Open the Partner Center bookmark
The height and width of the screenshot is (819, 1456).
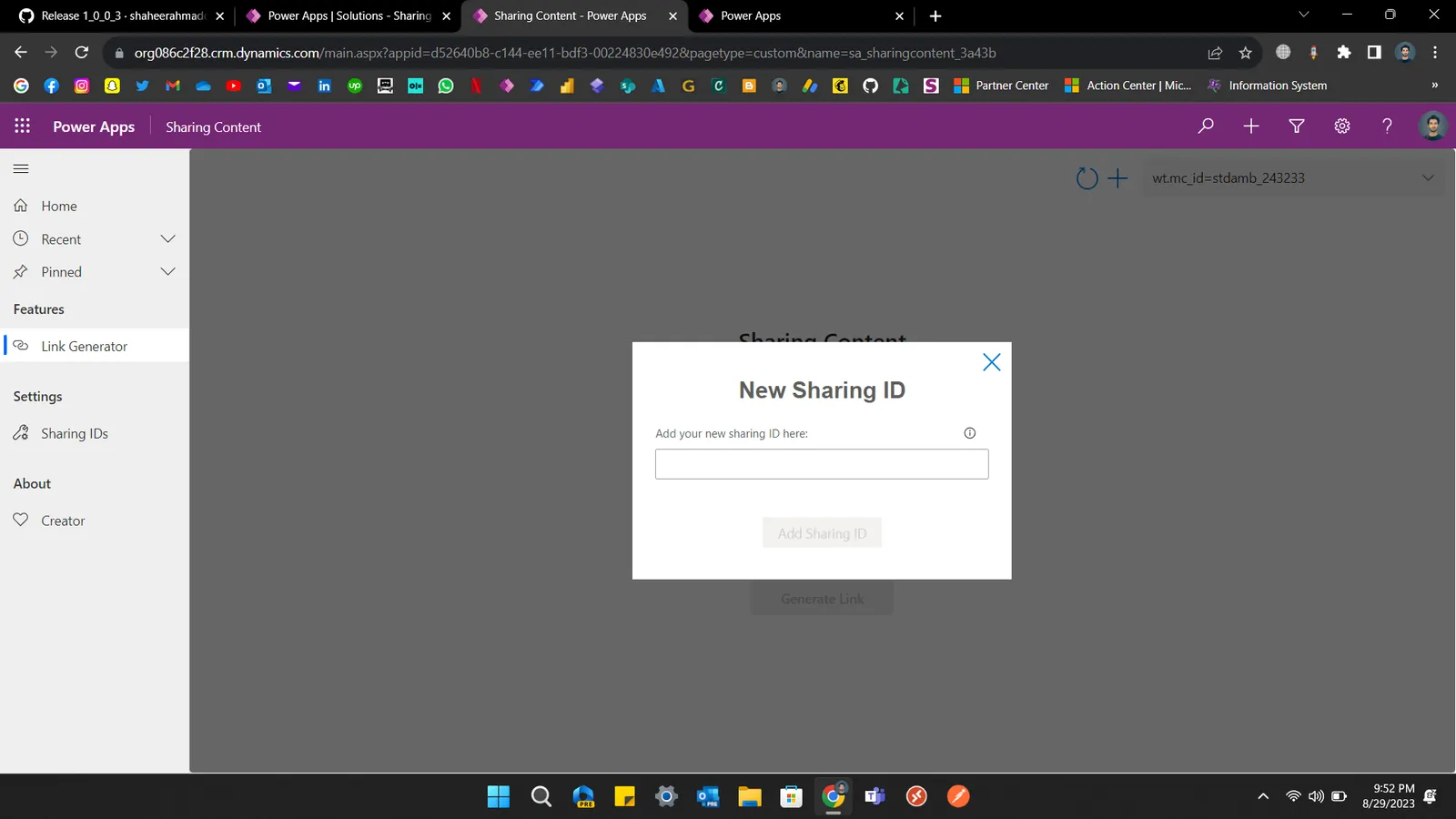pos(1001,86)
